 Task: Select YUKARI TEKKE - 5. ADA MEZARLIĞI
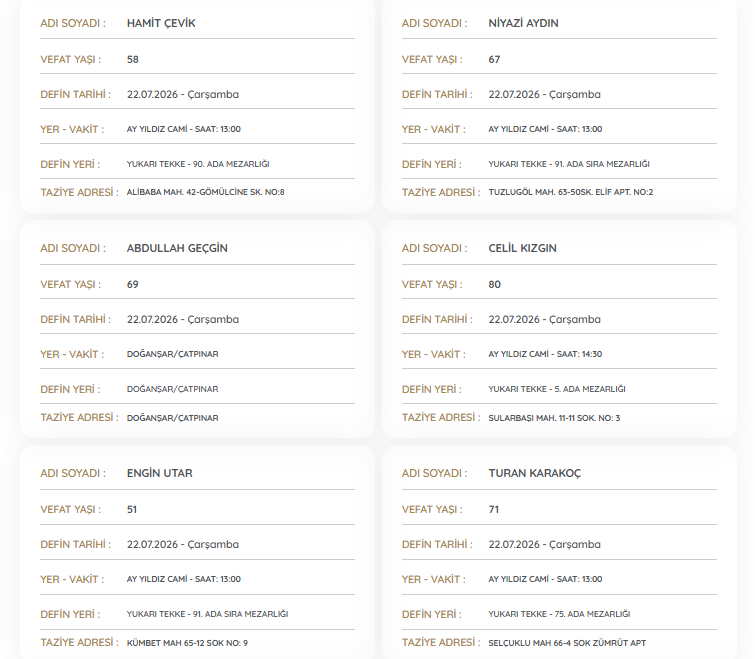557,388
